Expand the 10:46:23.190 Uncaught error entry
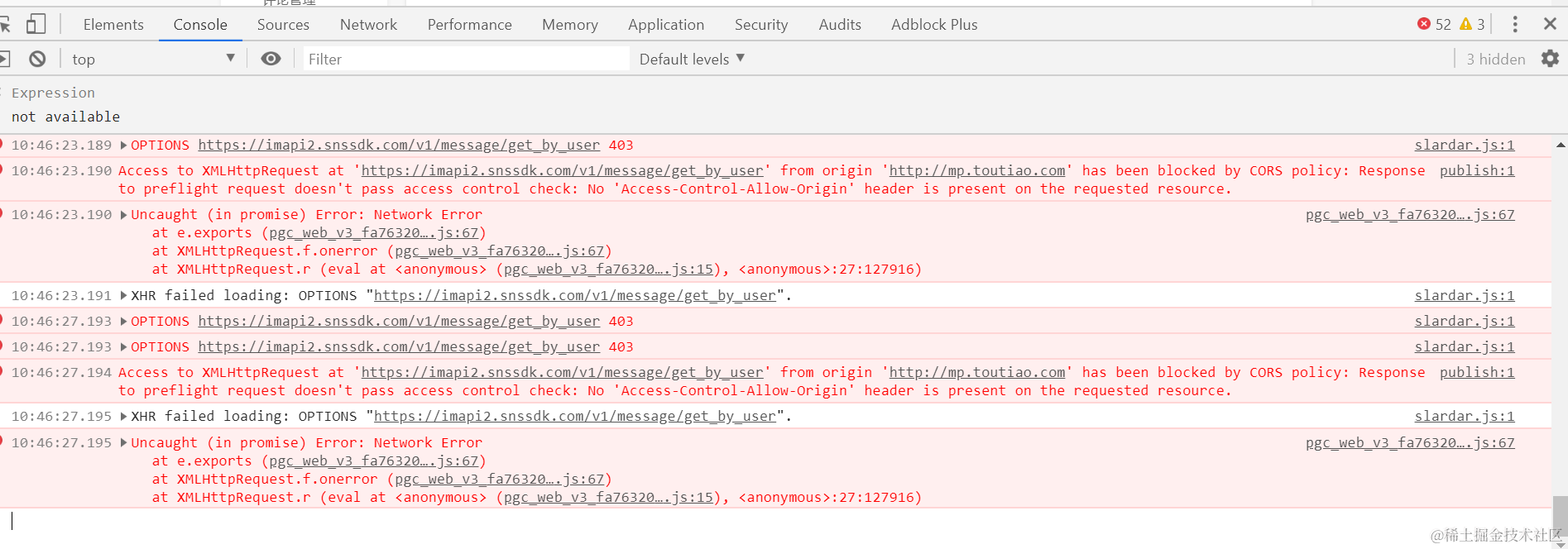Screen dimensions: 1568x549 tap(123, 215)
